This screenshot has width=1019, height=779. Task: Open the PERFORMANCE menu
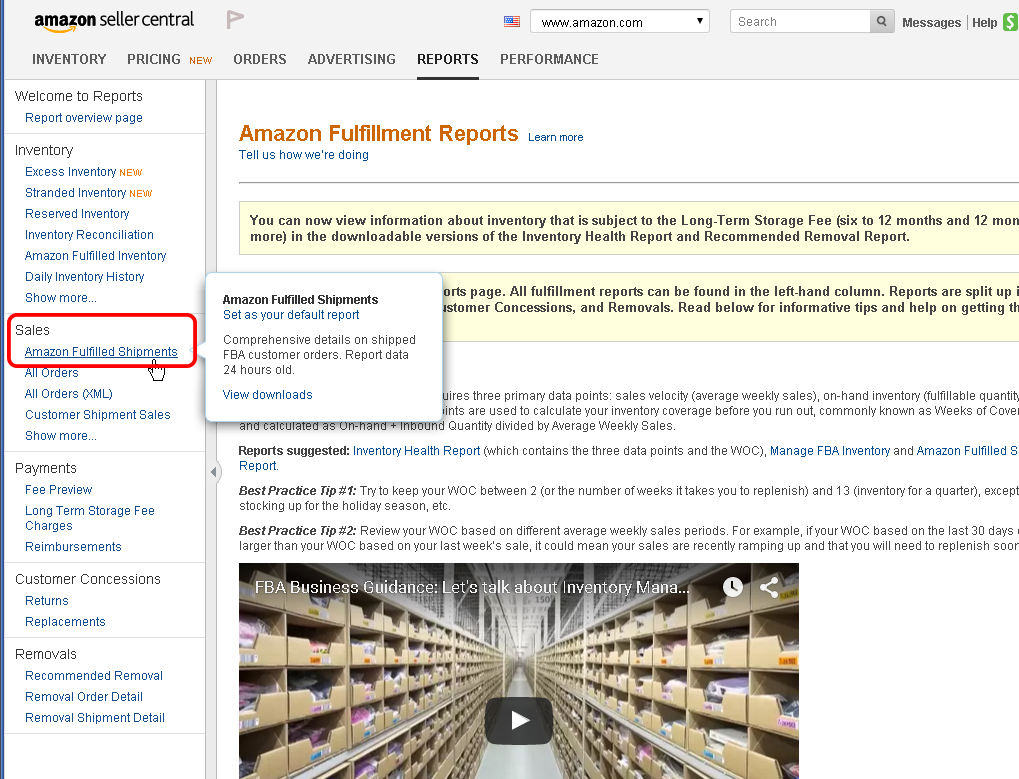[549, 59]
